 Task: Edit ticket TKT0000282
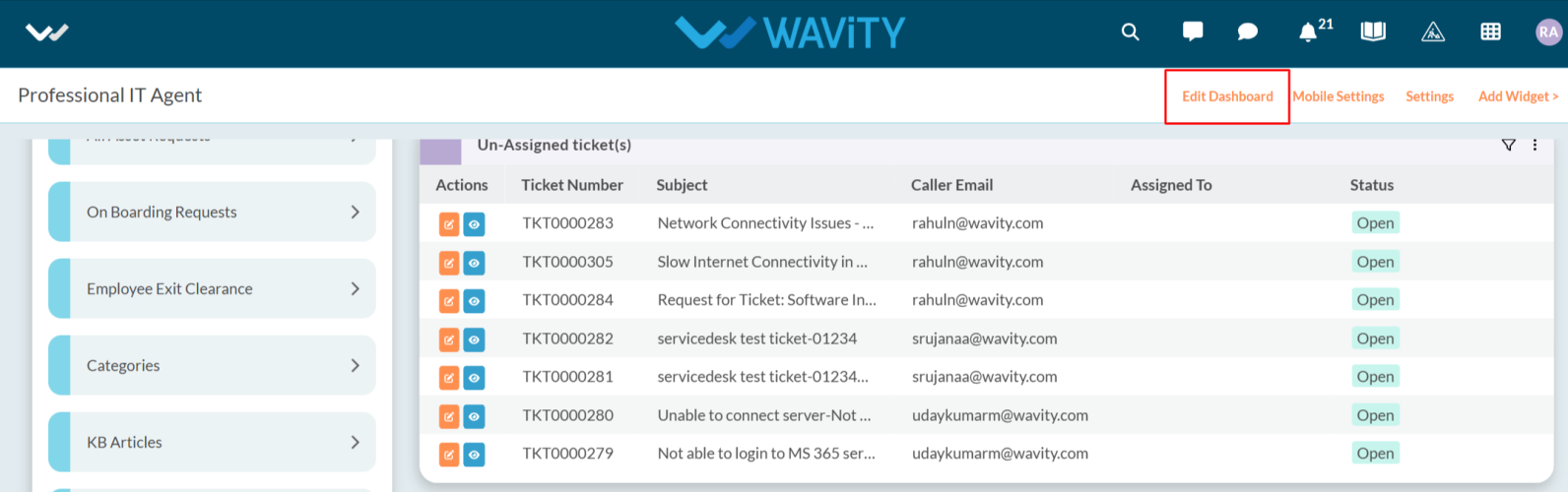pos(449,339)
